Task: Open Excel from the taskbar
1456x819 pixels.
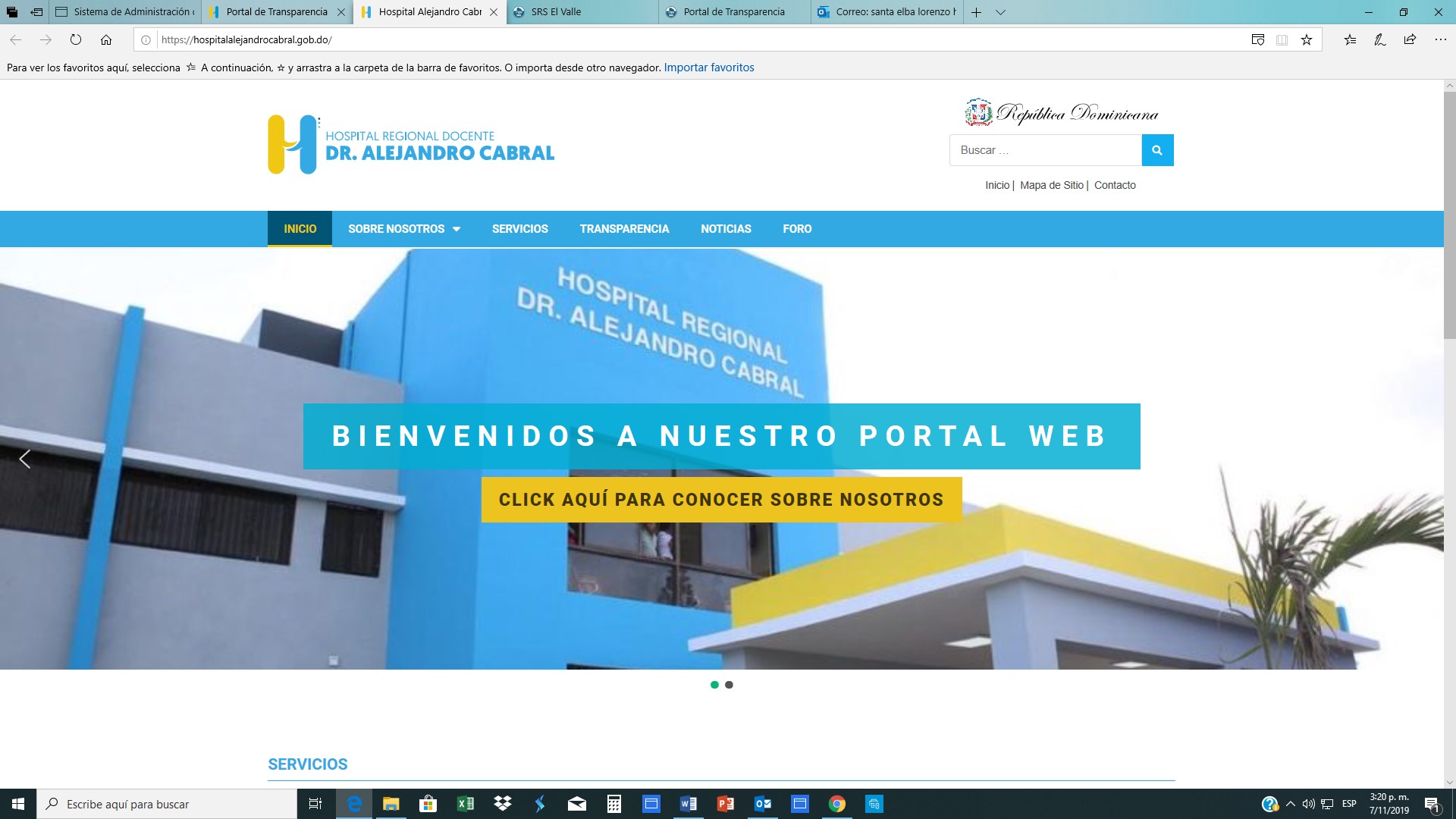Action: pos(465,804)
